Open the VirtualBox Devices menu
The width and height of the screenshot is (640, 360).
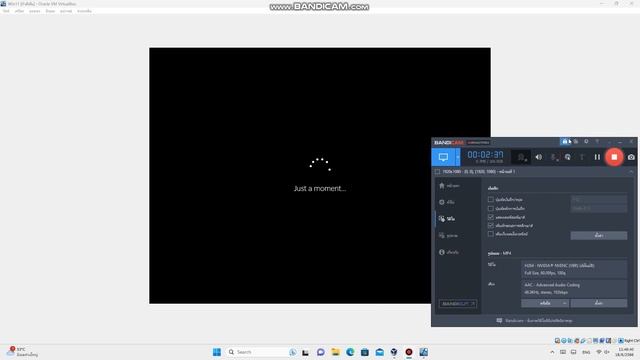[x=66, y=11]
